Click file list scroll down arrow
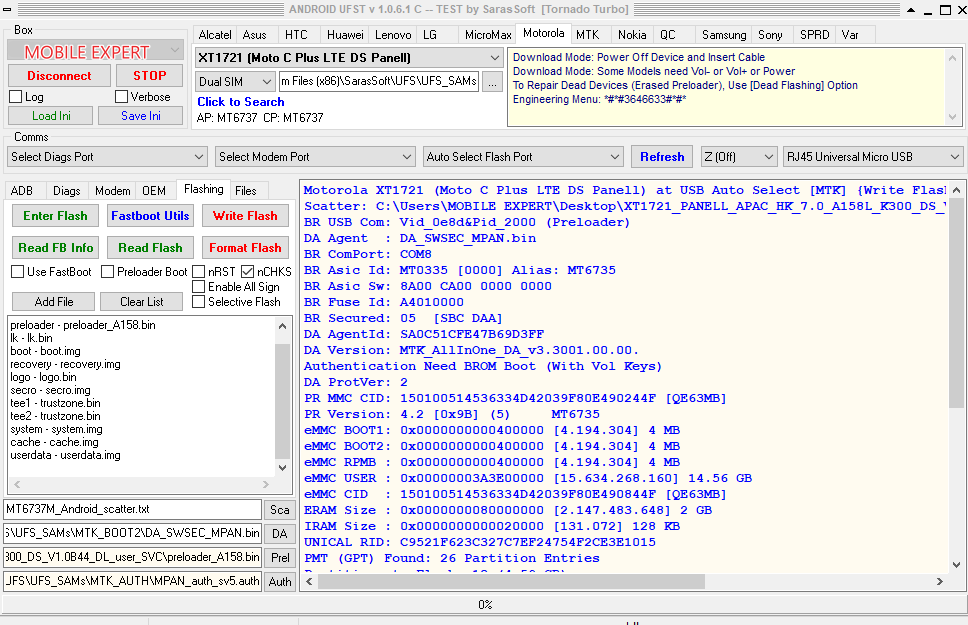Image resolution: width=968 pixels, height=625 pixels. tap(283, 468)
